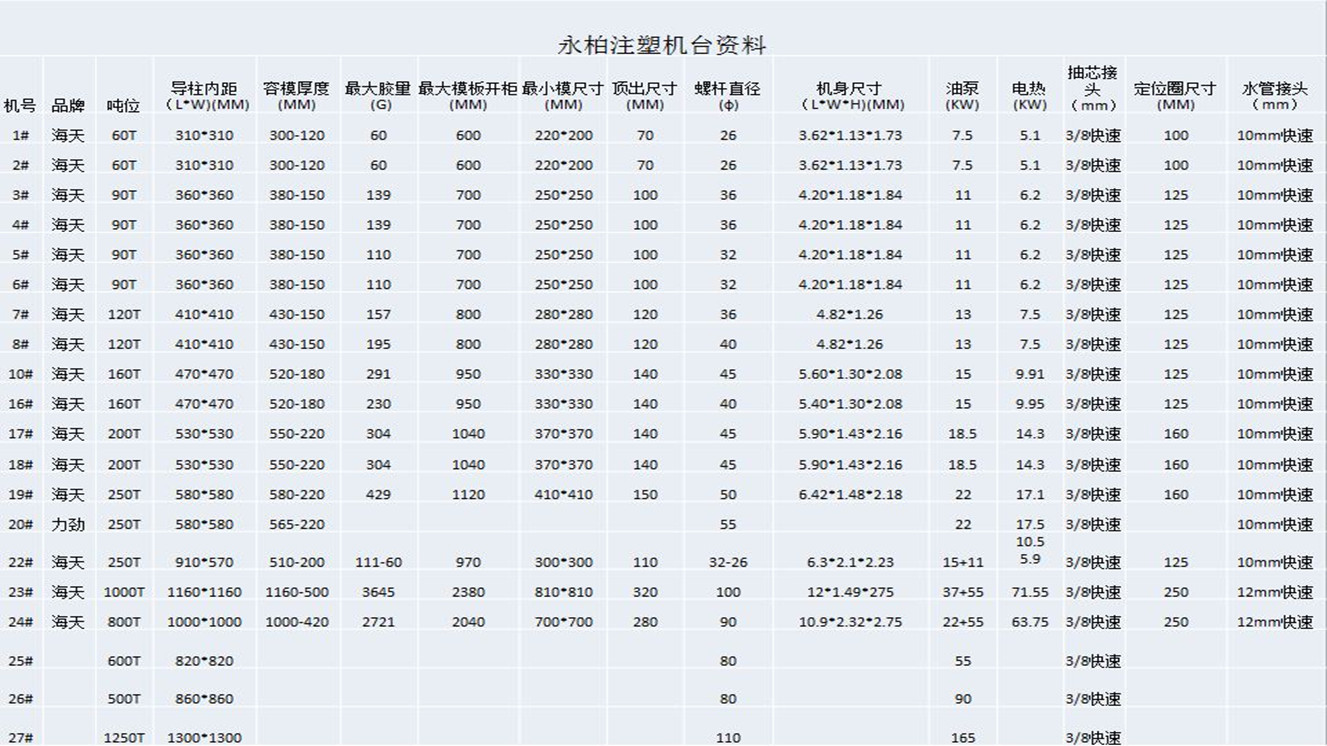The width and height of the screenshot is (1327, 746).
Task: Click the 永柏注塑机台资料 title
Action: tap(661, 45)
